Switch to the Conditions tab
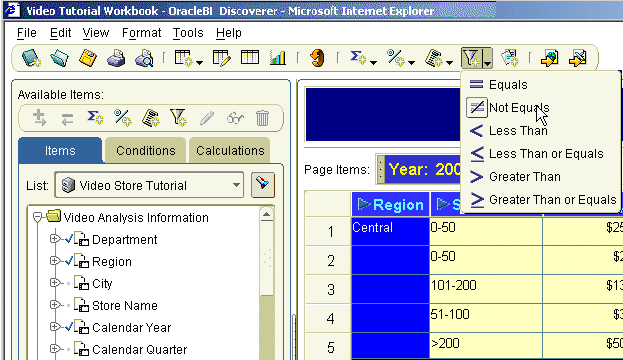Screen dimensions: 623x360 tap(145, 151)
